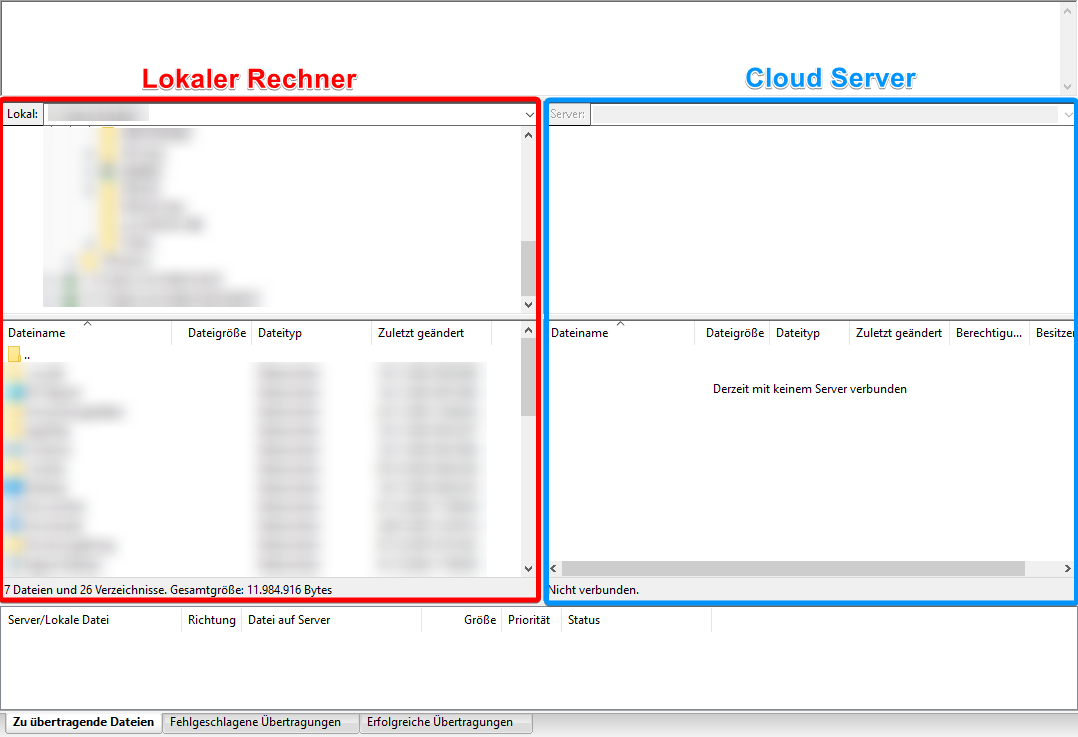
Task: Open the Lokal path dropdown list
Action: tap(529, 114)
